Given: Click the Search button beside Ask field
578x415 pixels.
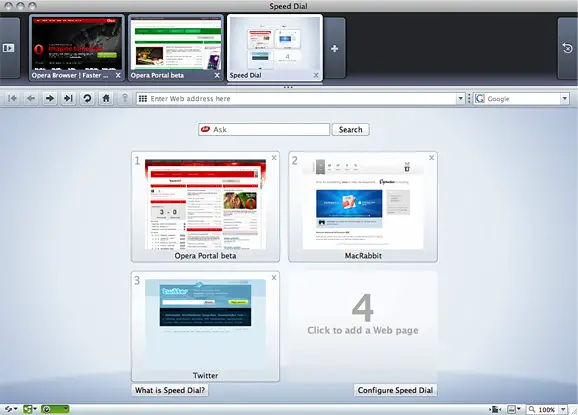Looking at the screenshot, I should 351,129.
